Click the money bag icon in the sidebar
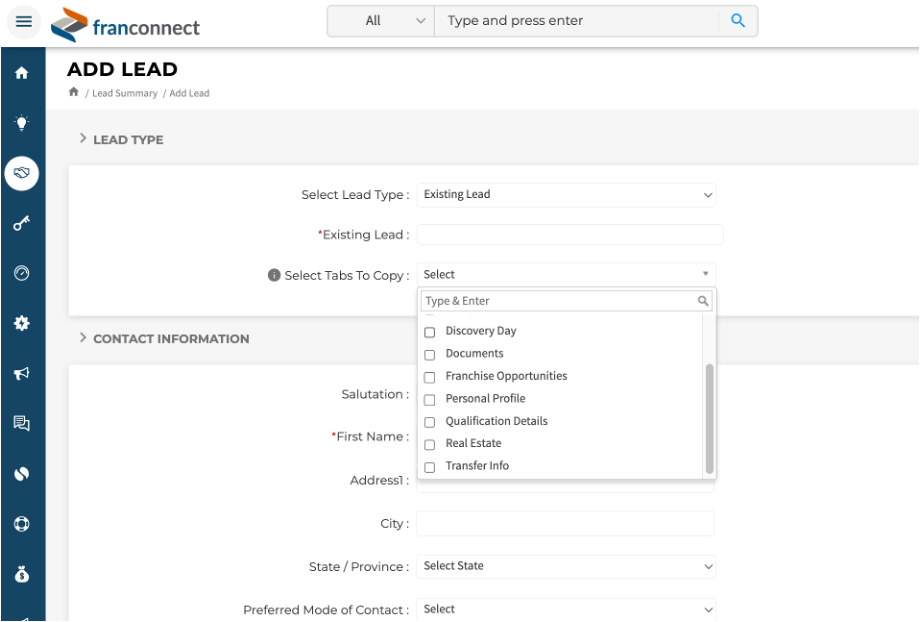 click(x=22, y=574)
